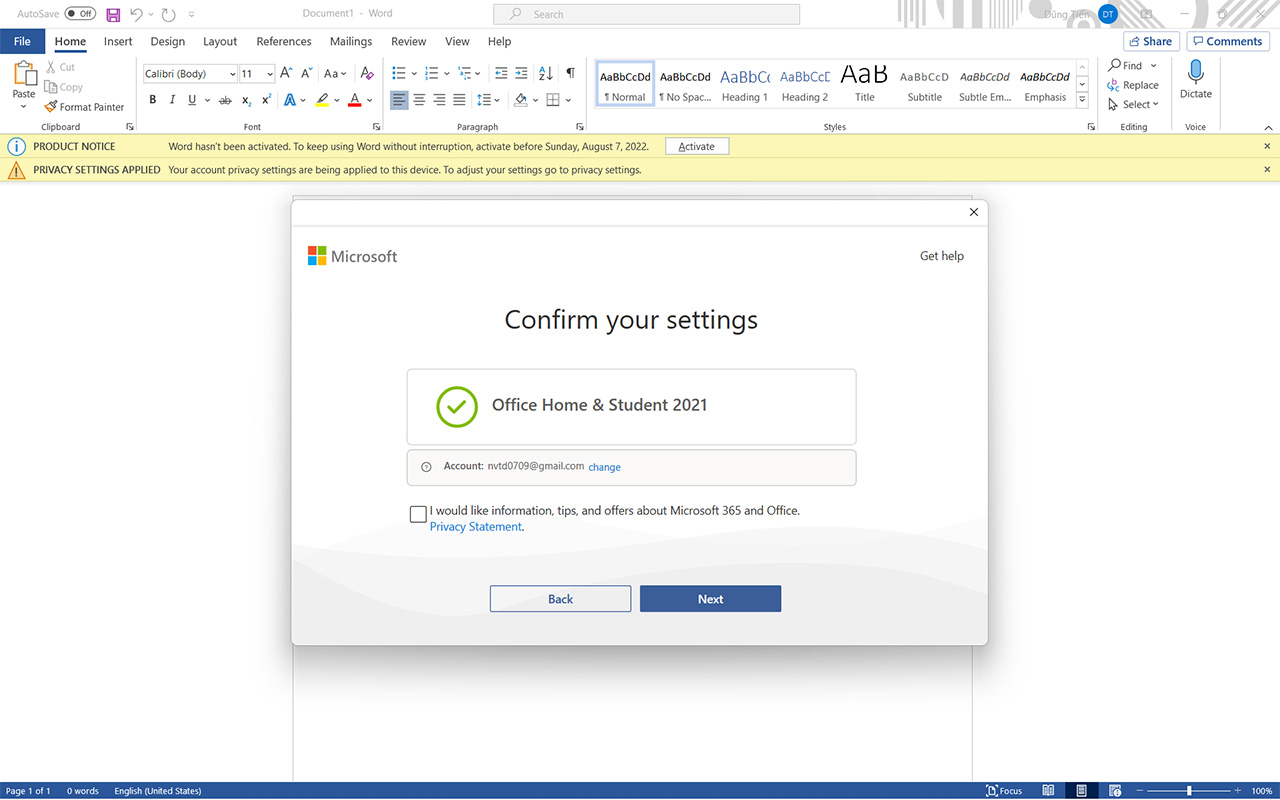
Task: Expand the Styles gallery
Action: [x=1082, y=101]
